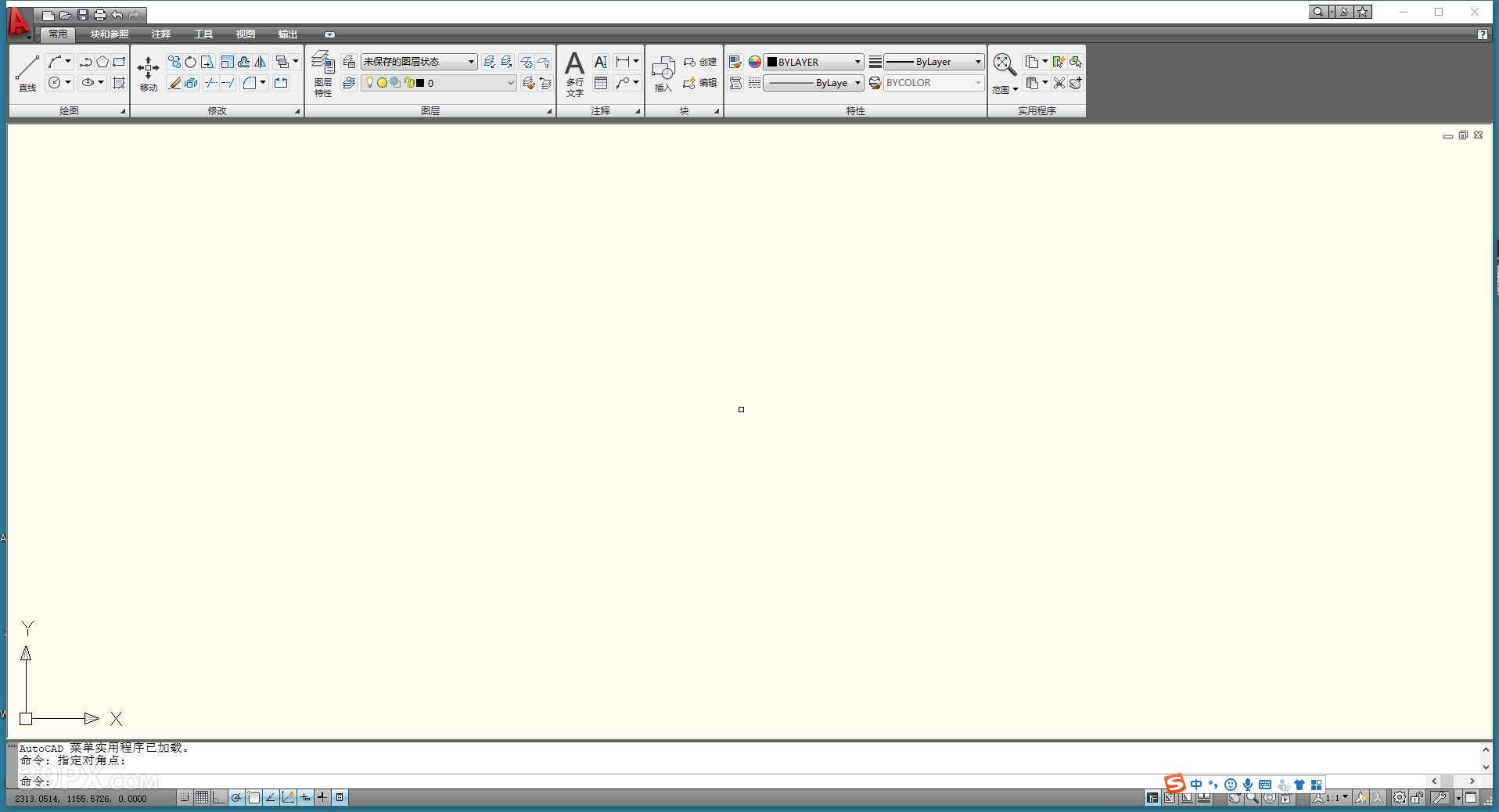Screen dimensions: 1499x812
Task: Open the Multiline Text (多行文字) tool
Action: tap(574, 70)
